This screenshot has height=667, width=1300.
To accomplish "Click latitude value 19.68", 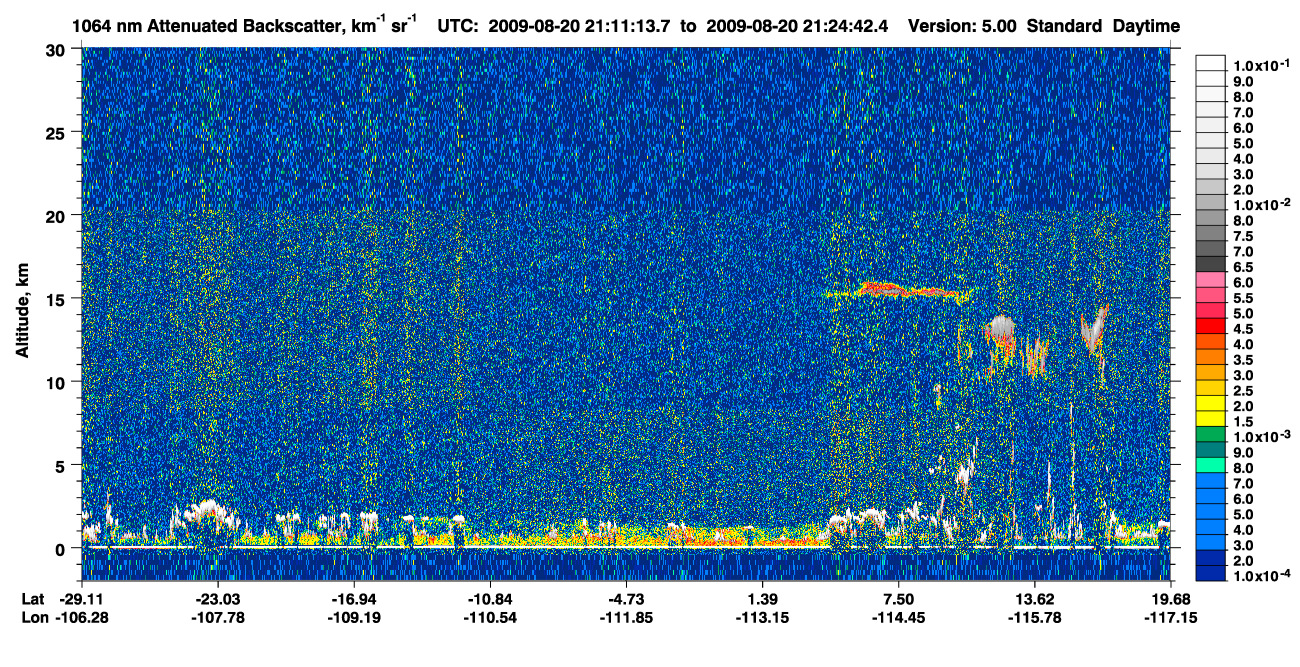I will tap(1170, 598).
